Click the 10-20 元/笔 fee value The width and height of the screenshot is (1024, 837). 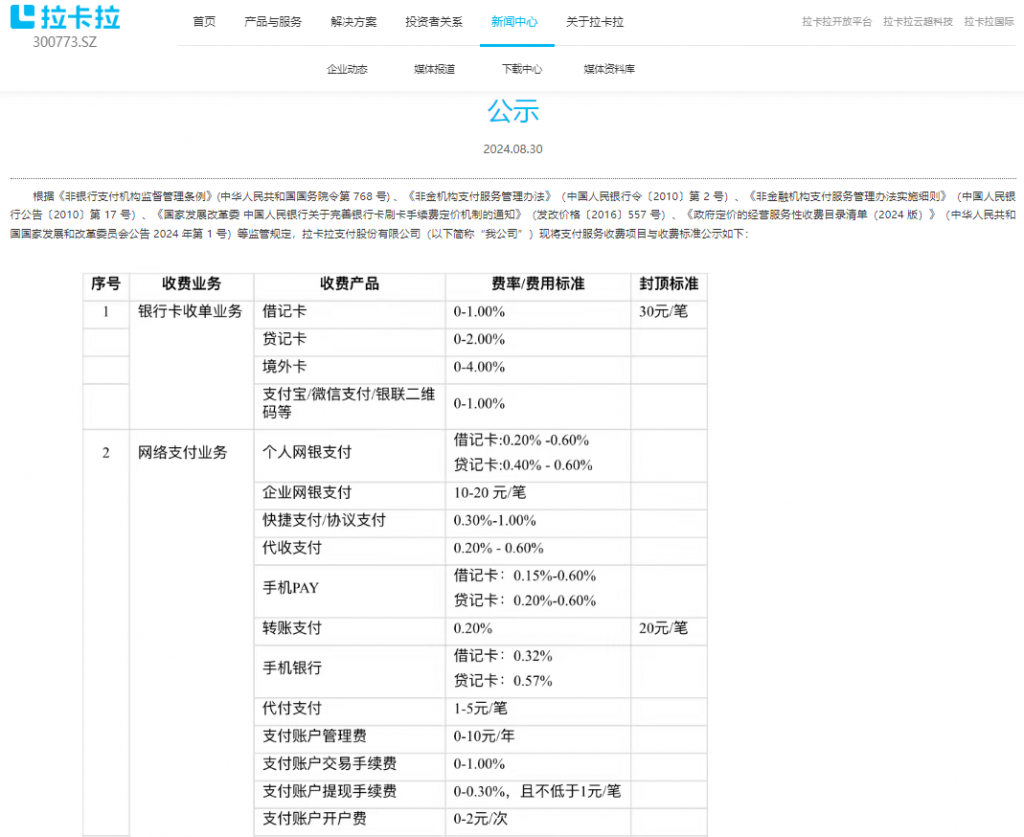click(x=490, y=492)
